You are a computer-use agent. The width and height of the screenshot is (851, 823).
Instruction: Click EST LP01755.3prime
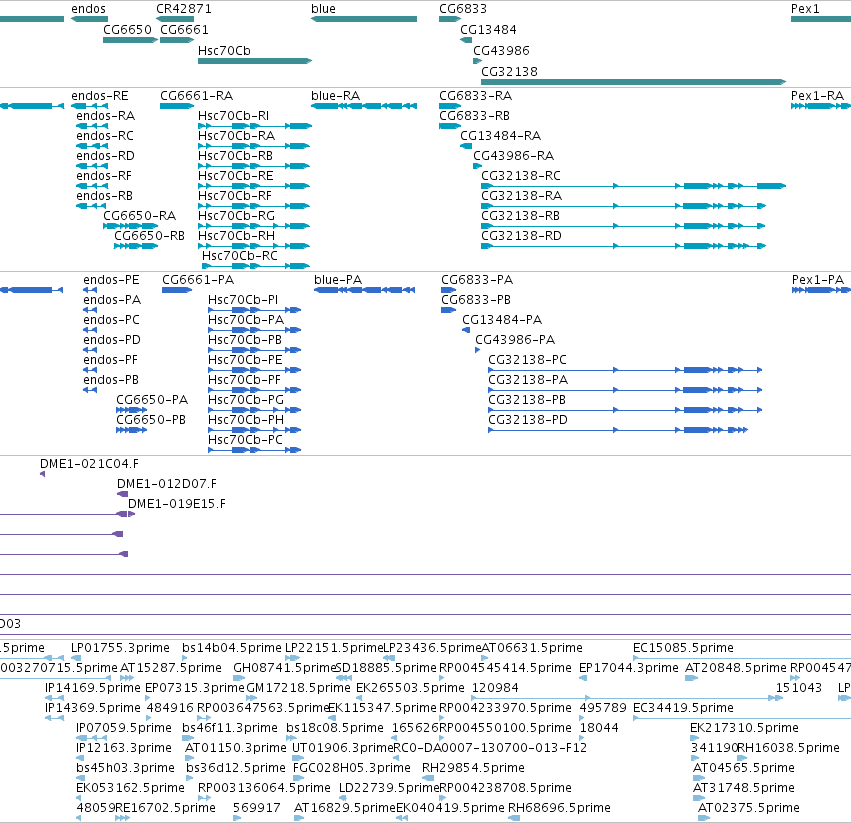click(120, 648)
